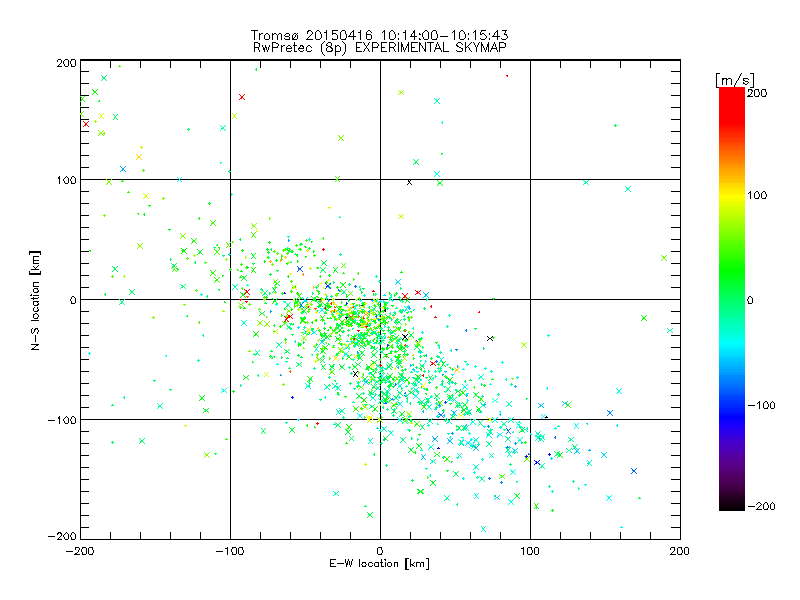The image size is (800, 600).
Task: Click the colorbar tick label '-200'
Action: pyautogui.click(x=761, y=506)
